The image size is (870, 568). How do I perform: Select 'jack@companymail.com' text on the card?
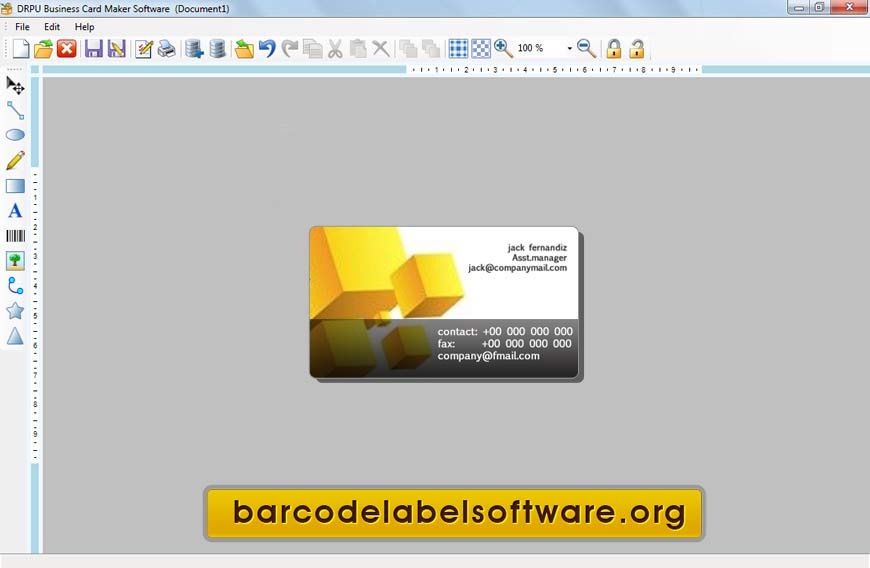[518, 268]
